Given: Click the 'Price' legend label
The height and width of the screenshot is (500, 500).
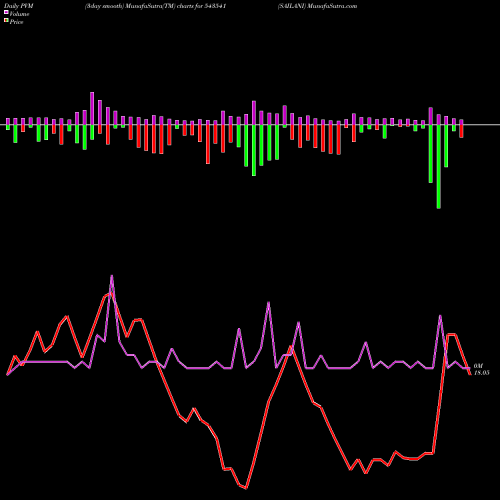Looking at the screenshot, I should [16, 22].
